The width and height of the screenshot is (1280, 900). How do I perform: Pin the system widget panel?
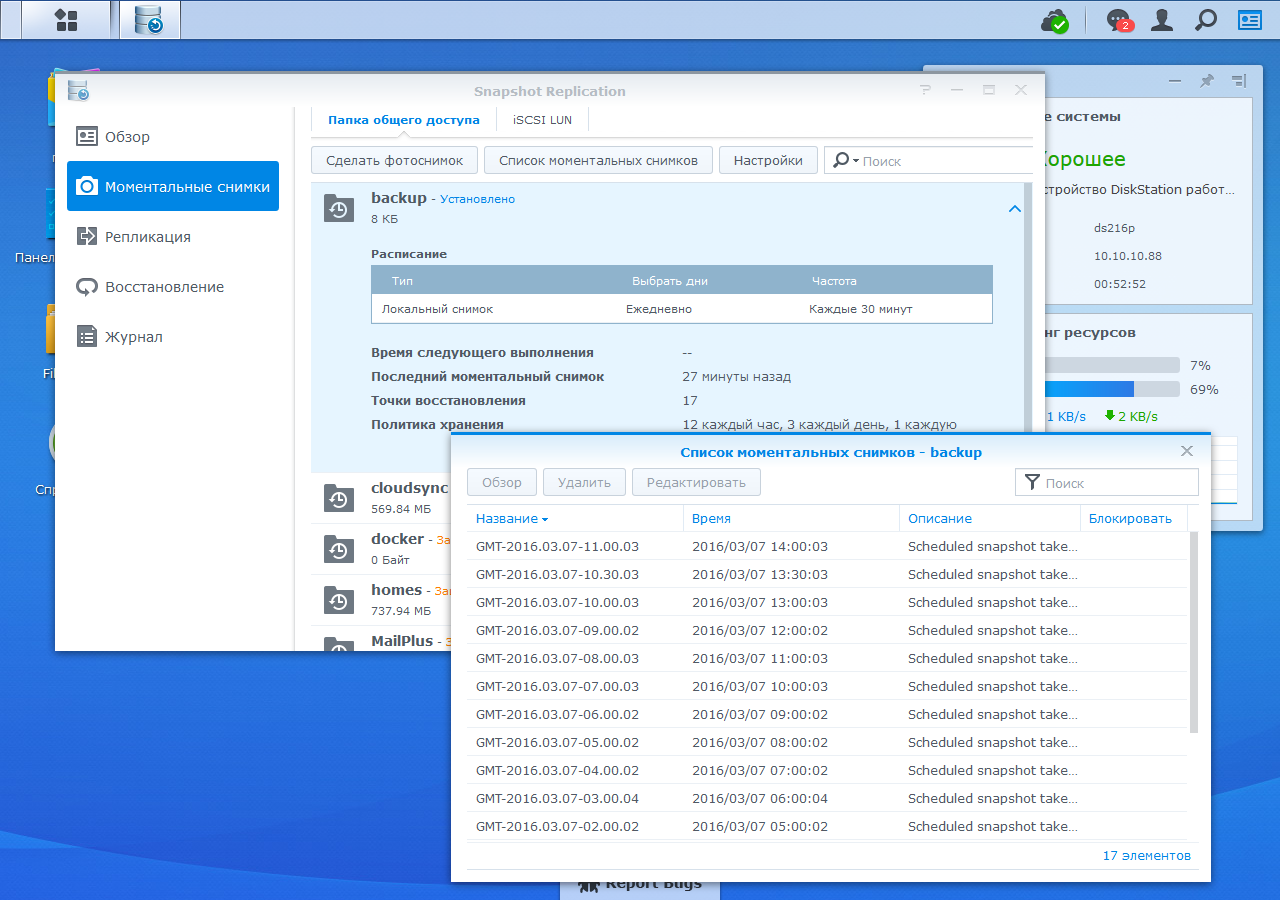1207,80
